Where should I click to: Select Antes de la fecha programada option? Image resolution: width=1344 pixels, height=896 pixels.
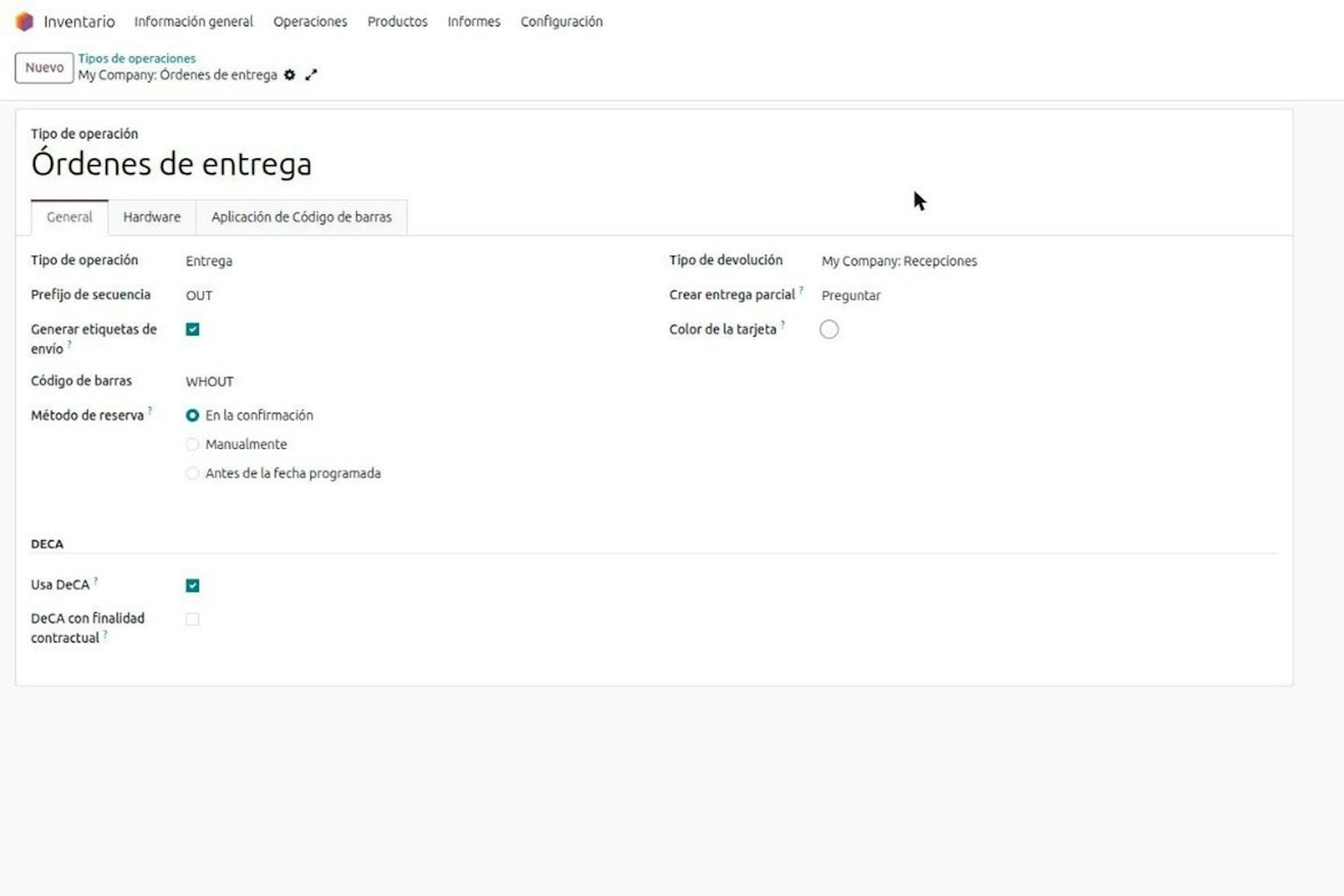pos(192,474)
